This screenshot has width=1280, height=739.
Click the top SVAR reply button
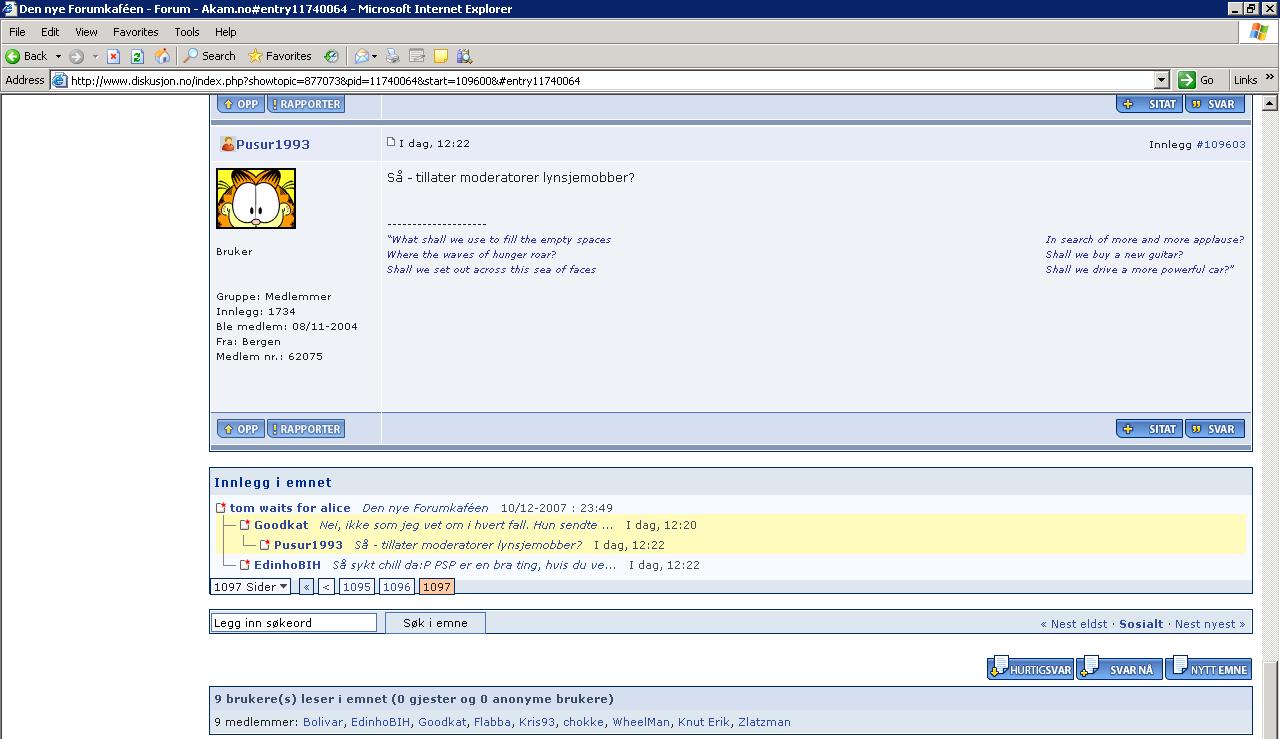tap(1215, 104)
